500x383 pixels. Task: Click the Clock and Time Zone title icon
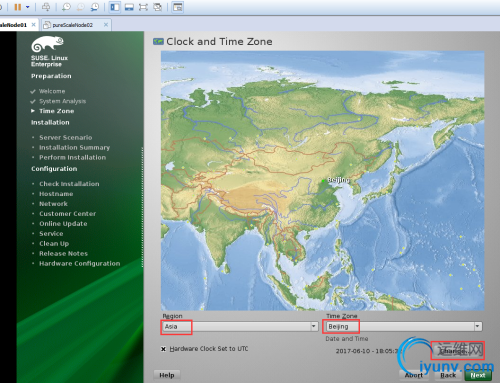point(158,42)
